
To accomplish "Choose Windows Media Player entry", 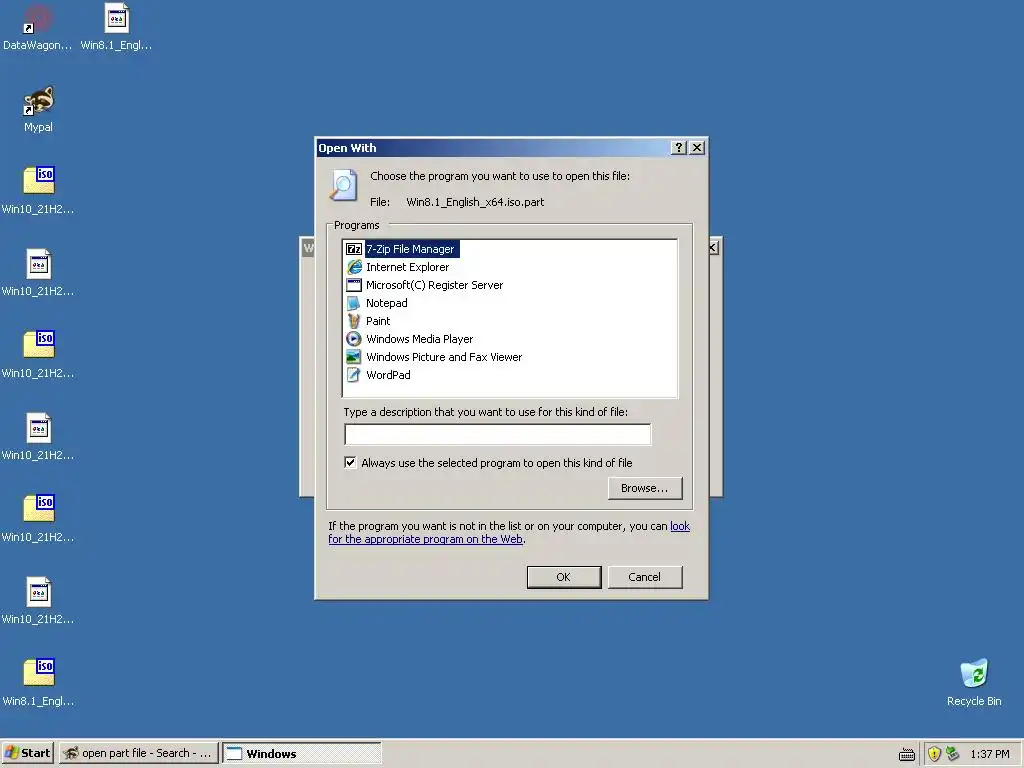I will point(409,339).
